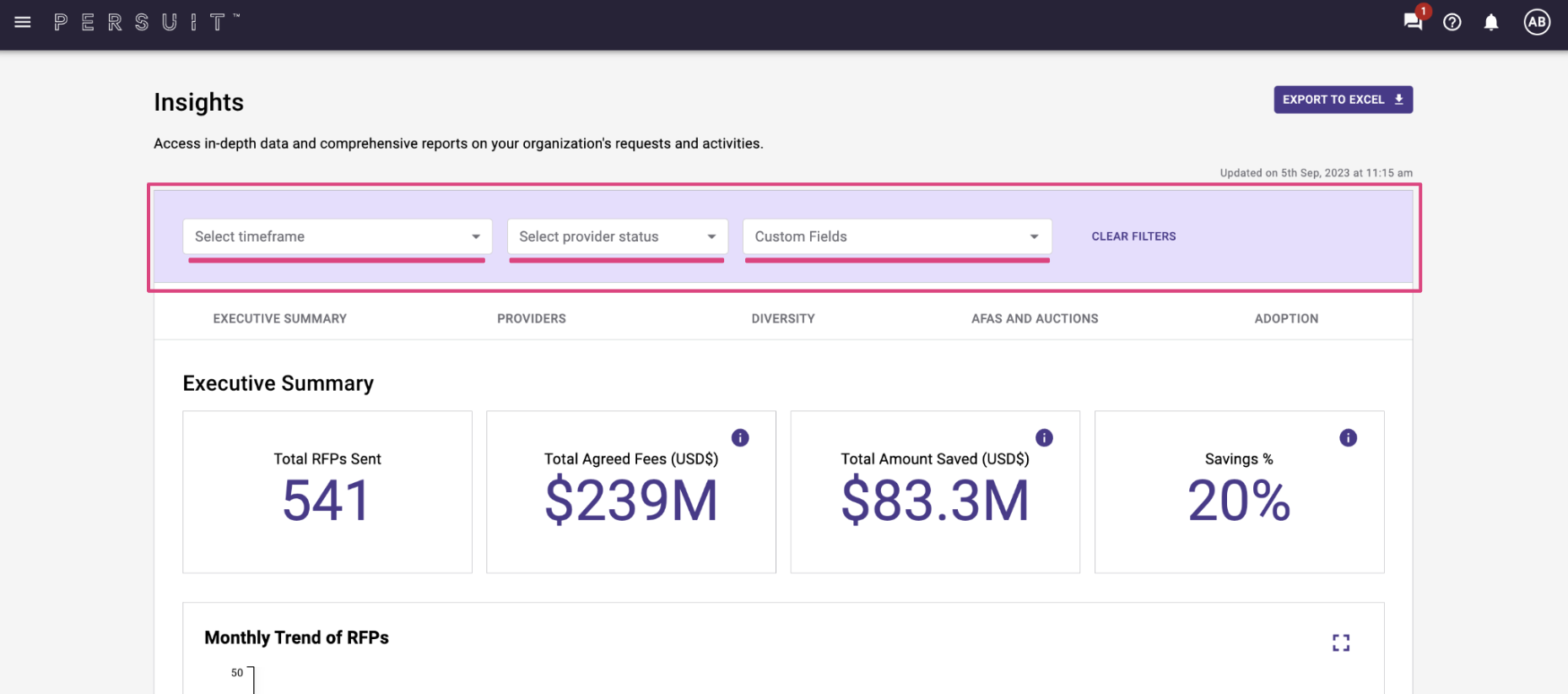The height and width of the screenshot is (694, 1568).
Task: Open the Select timeframe dropdown
Action: [337, 236]
